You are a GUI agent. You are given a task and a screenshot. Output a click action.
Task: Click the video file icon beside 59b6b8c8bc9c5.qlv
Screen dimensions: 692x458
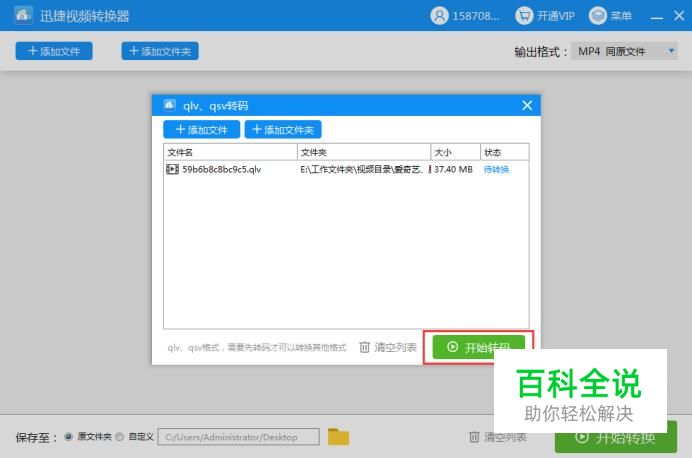(x=172, y=169)
